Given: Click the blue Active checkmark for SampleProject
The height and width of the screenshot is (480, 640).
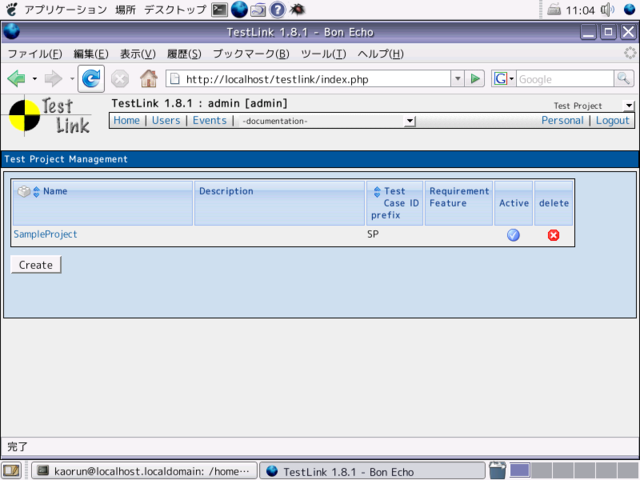Looking at the screenshot, I should [513, 235].
